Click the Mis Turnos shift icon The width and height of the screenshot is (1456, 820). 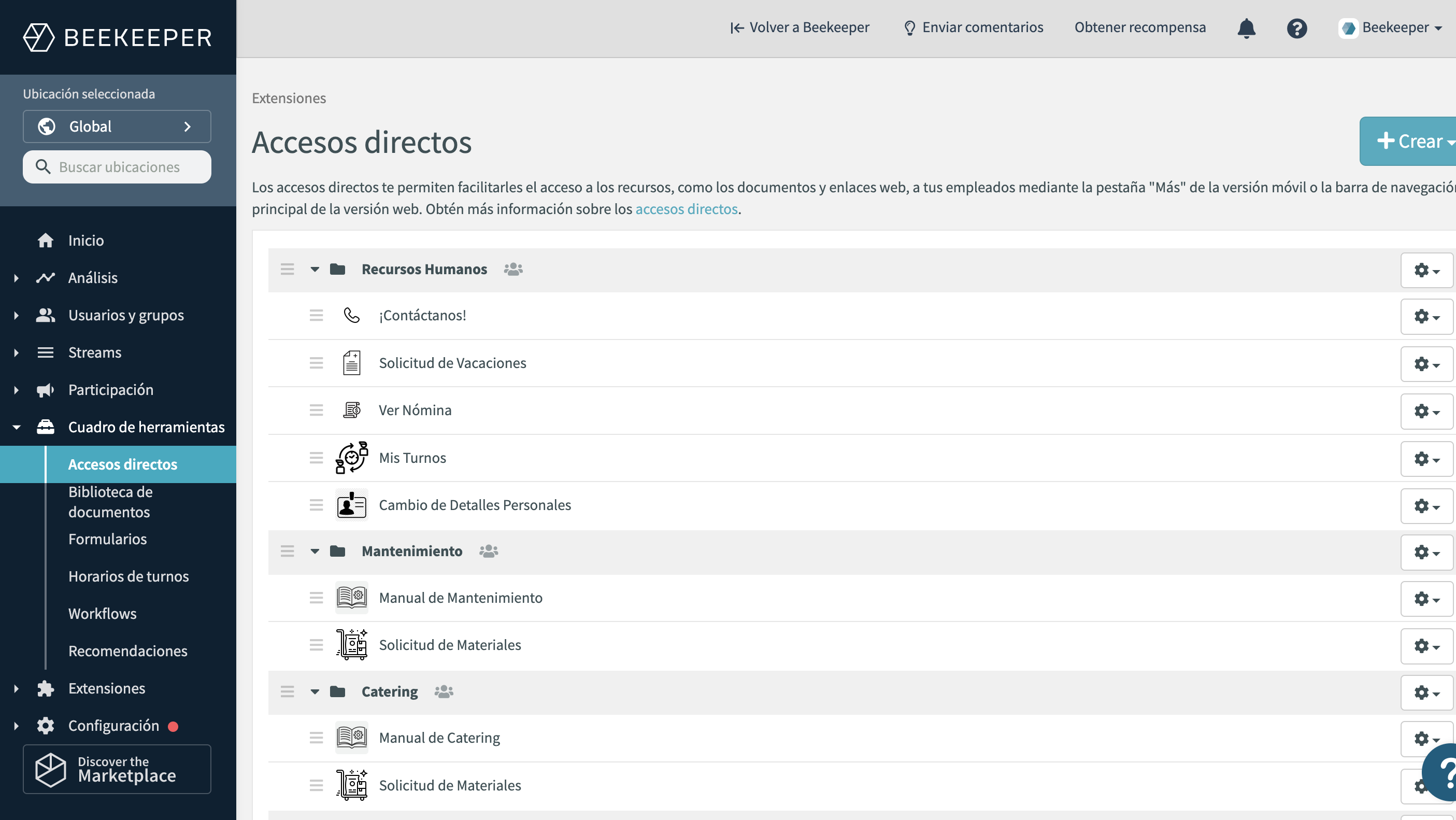352,458
